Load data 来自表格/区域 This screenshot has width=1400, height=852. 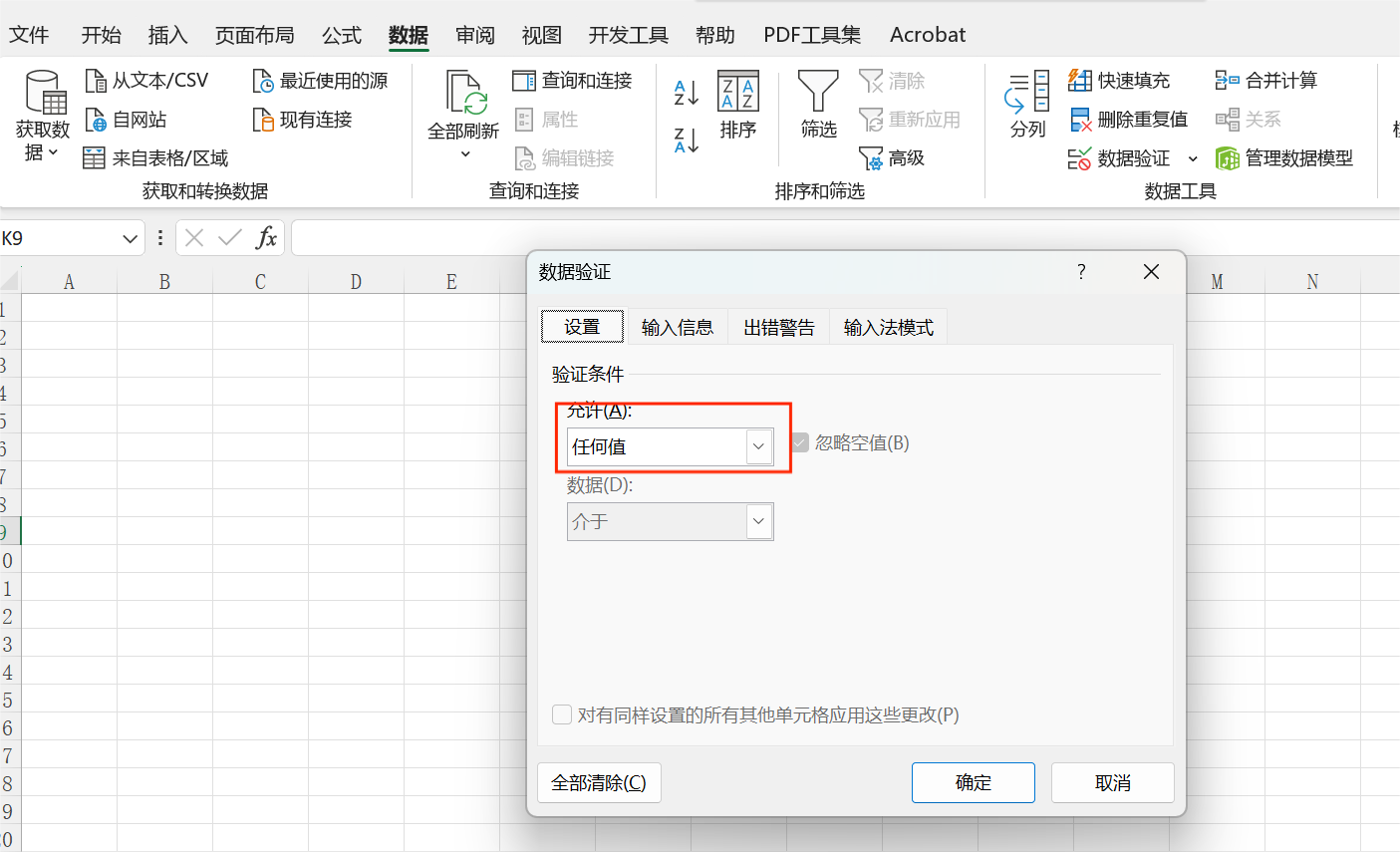point(155,158)
